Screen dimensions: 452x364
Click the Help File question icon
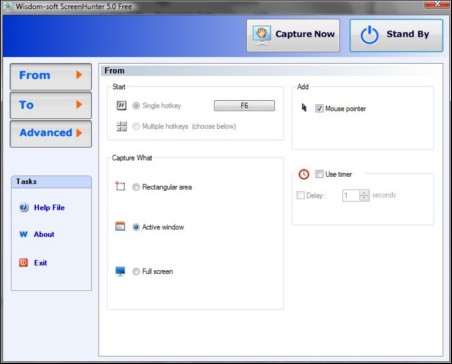[24, 207]
